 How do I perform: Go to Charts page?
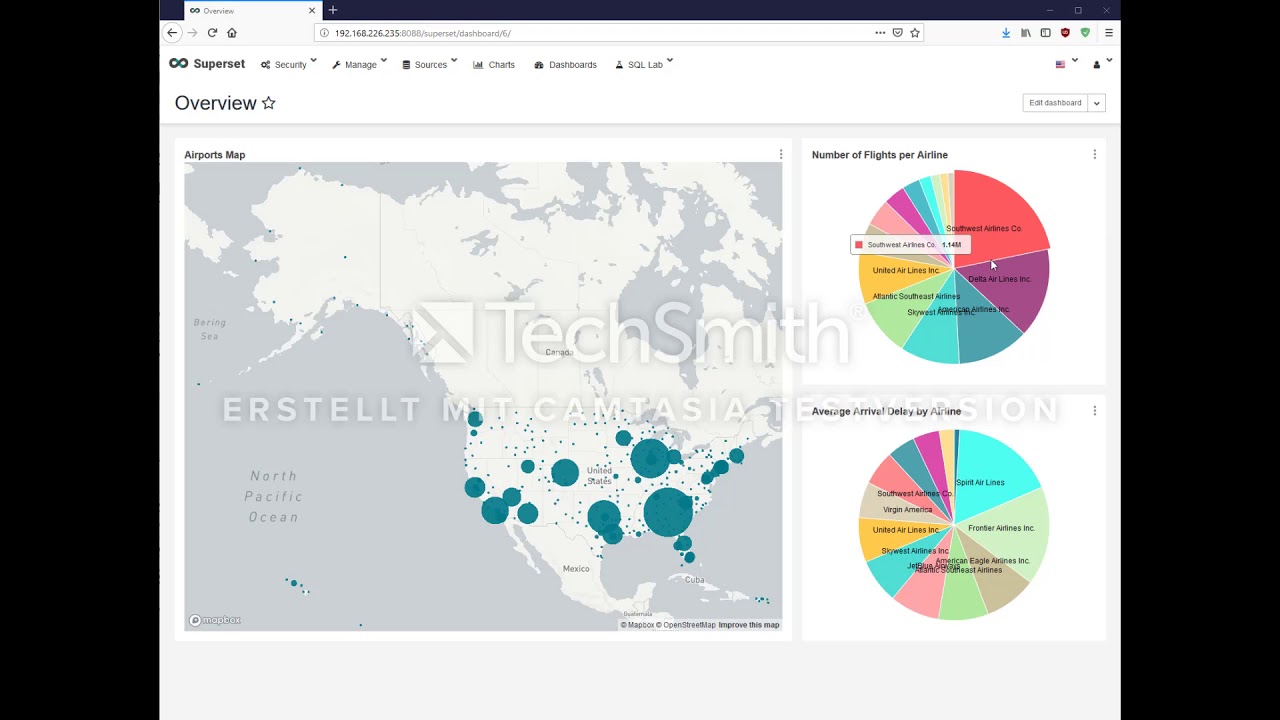coord(494,65)
